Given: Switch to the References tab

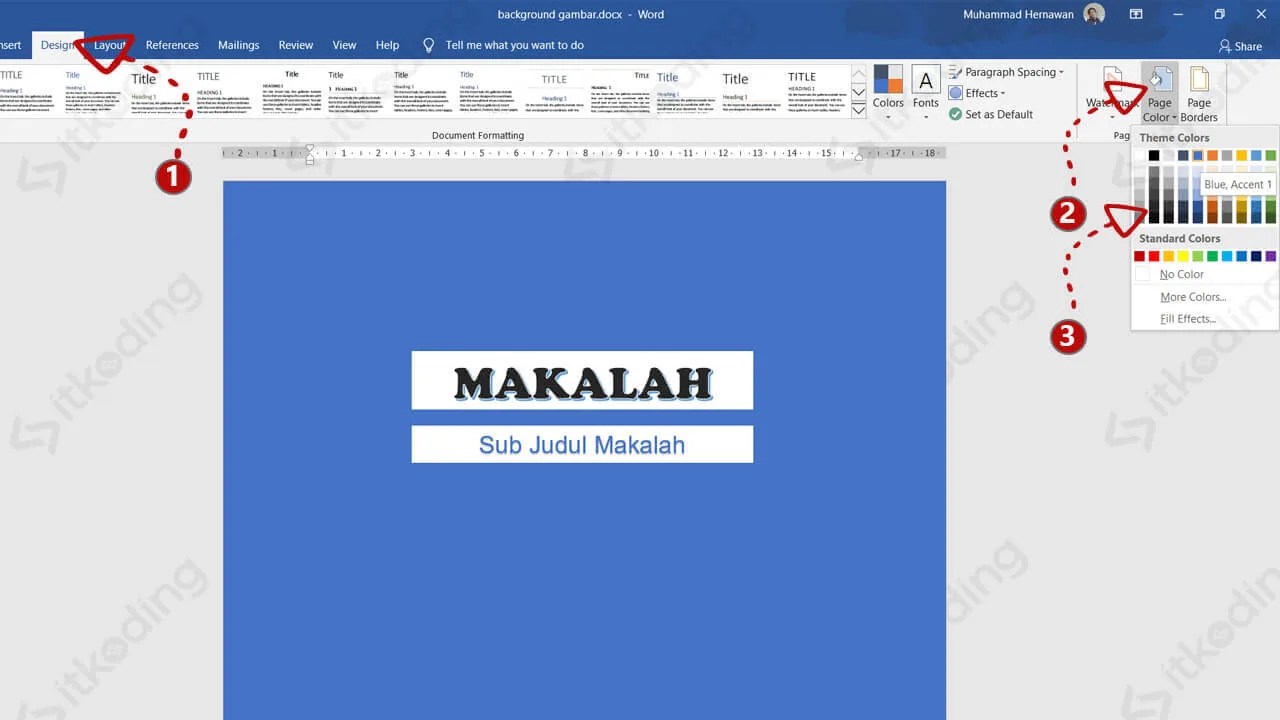Looking at the screenshot, I should point(172,45).
